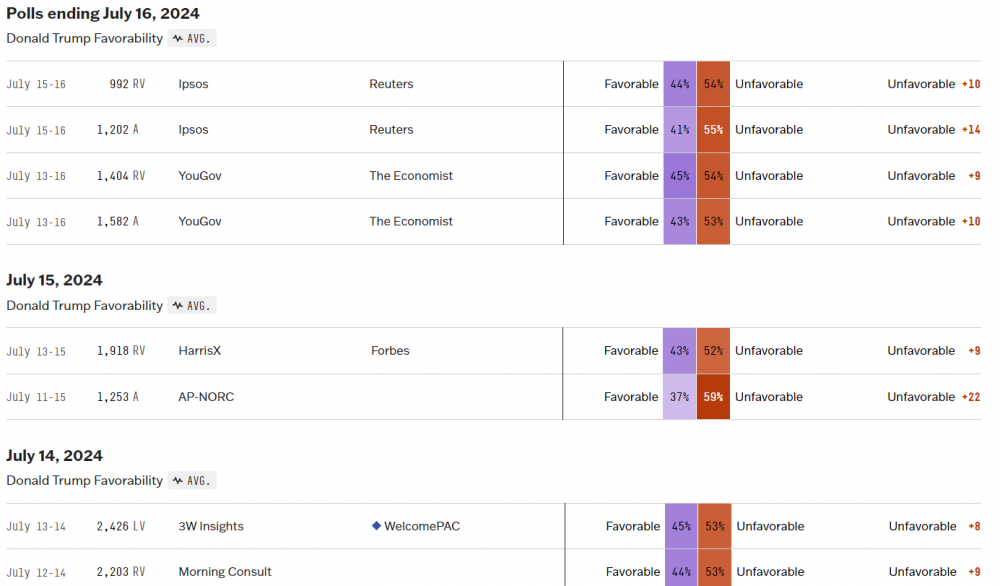Open Ipsos pollster link in the 1,202 A row

pos(193,130)
